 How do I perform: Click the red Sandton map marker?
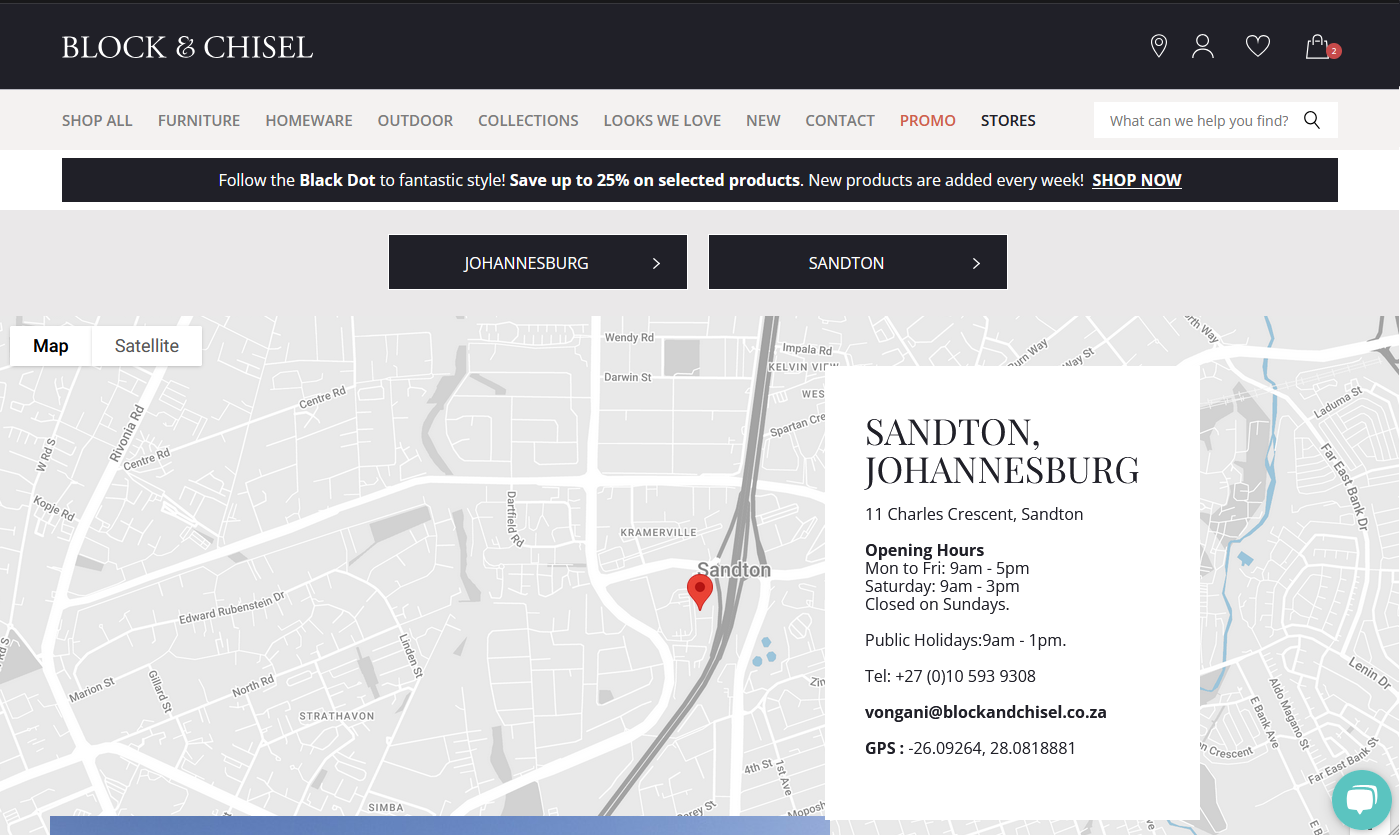(699, 591)
